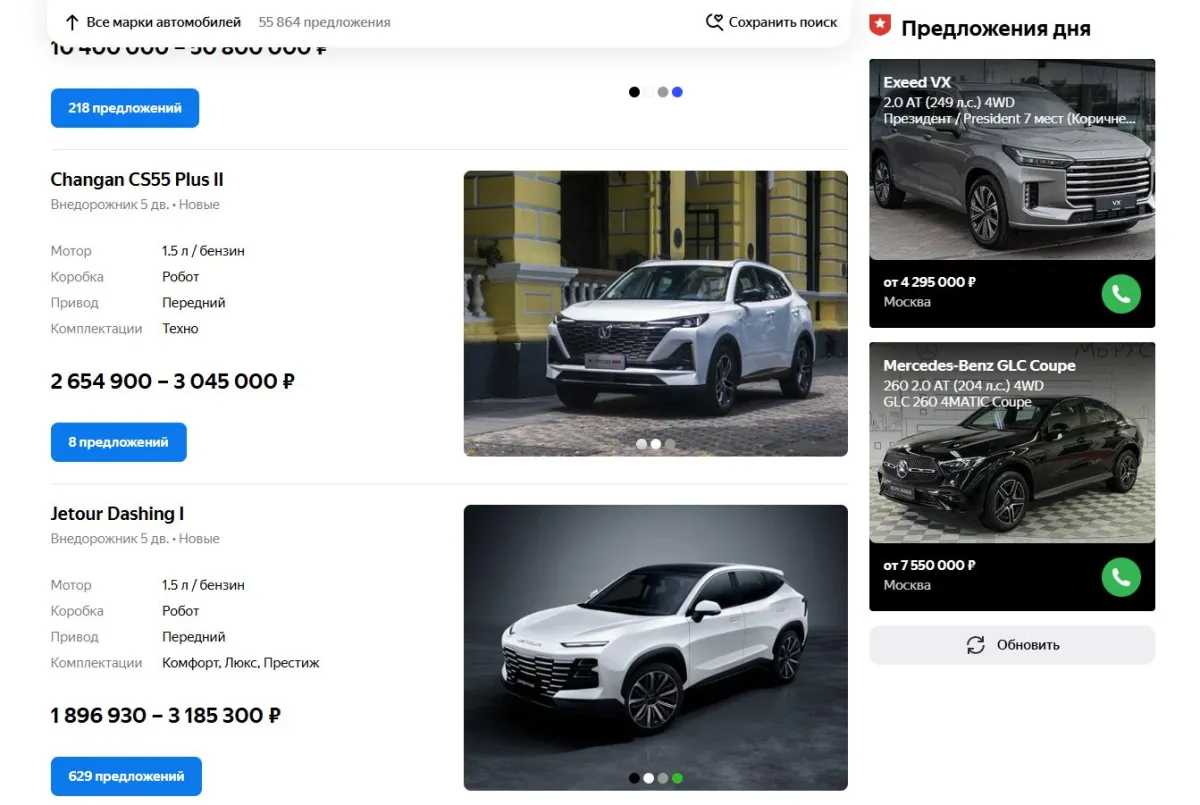1200x805 pixels.
Task: Click Комфорт, Люкс, Престиж trim list
Action: [x=241, y=662]
